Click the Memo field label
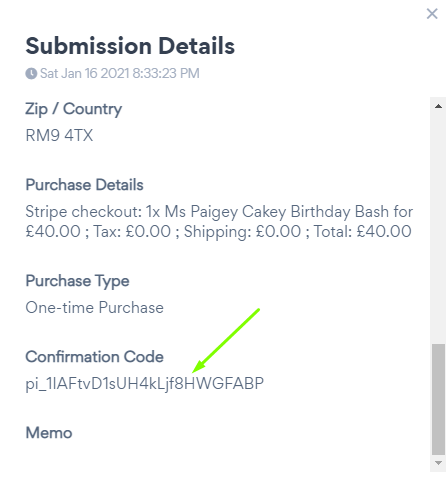The image size is (446, 496). coord(49,433)
